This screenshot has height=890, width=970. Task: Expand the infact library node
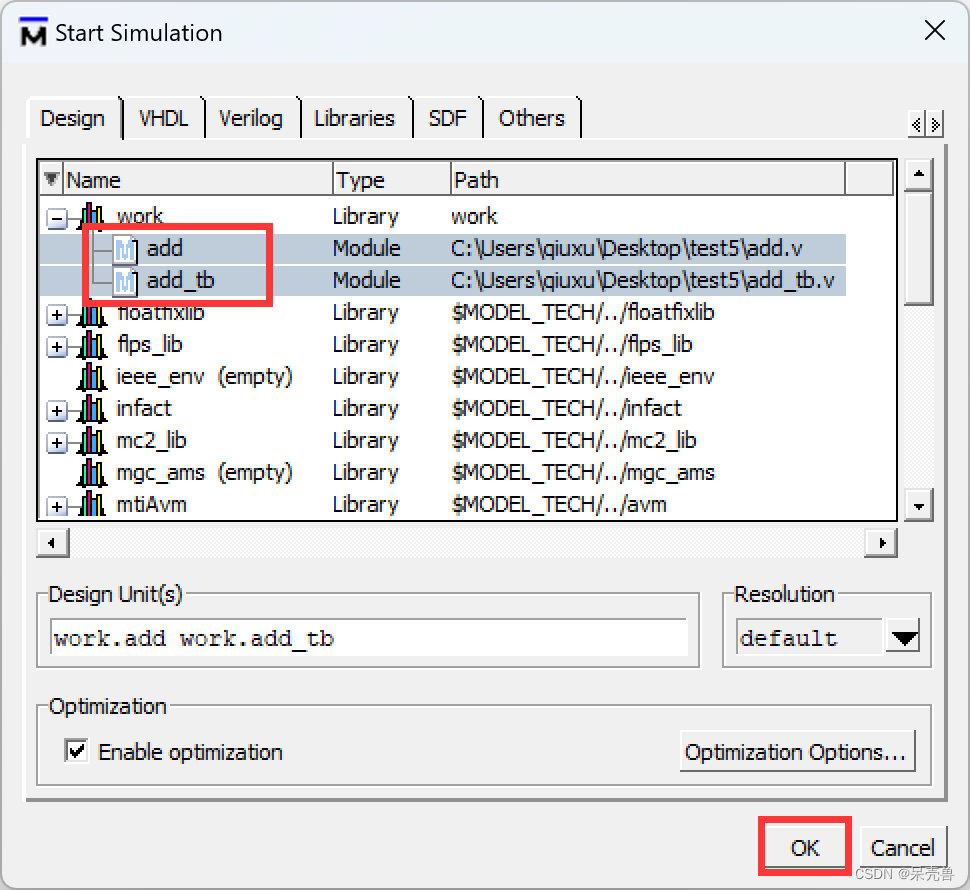[x=57, y=408]
